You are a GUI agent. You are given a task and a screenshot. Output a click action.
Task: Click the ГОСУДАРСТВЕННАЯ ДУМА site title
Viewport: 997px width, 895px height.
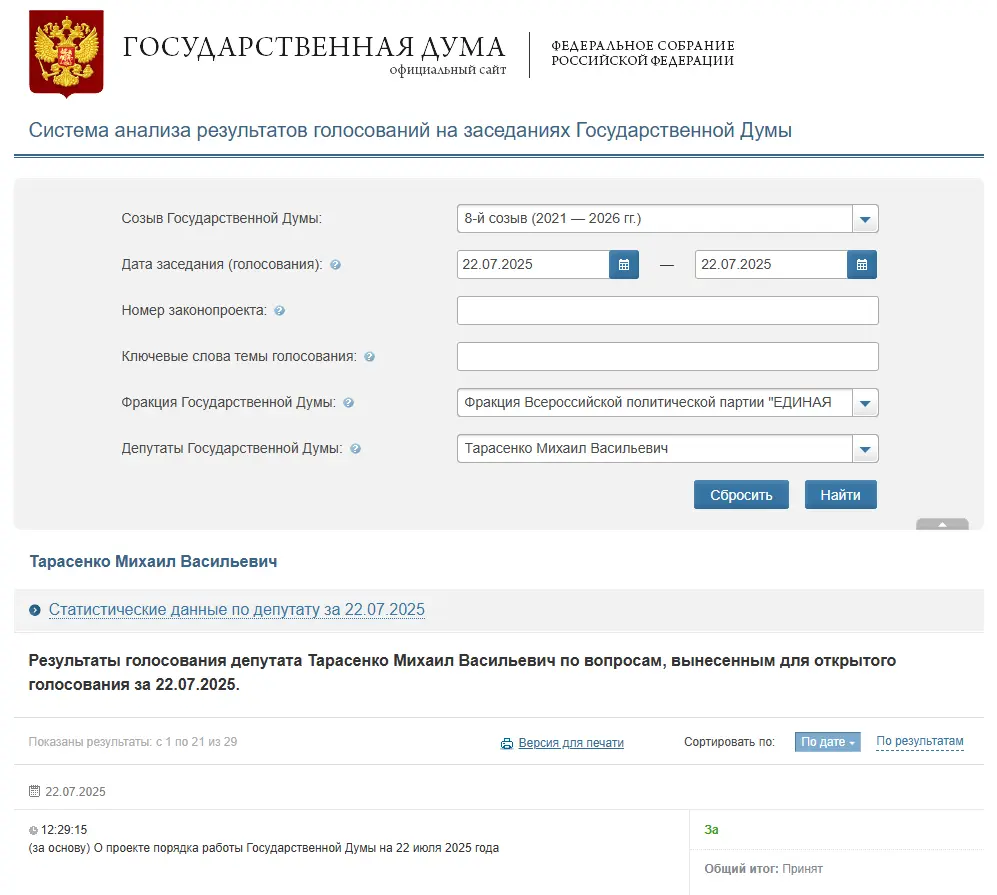[x=314, y=48]
